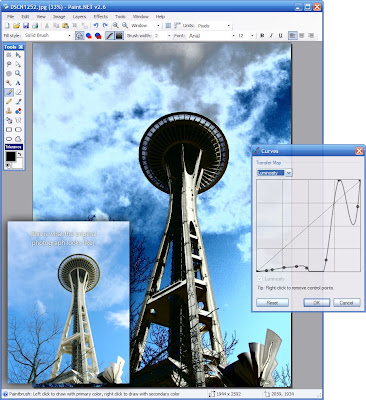
Task: Toggle Bold text formatting
Action: pyautogui.click(x=262, y=35)
